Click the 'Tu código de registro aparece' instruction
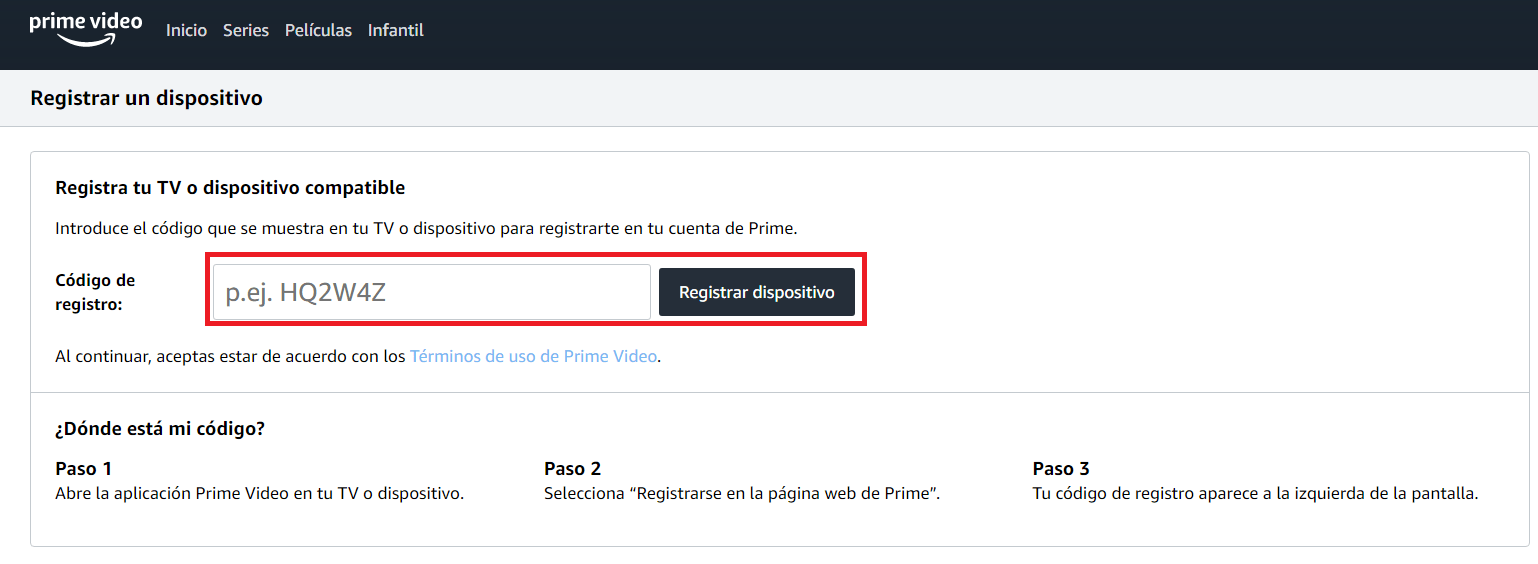1538x564 pixels. pyautogui.click(x=1255, y=493)
